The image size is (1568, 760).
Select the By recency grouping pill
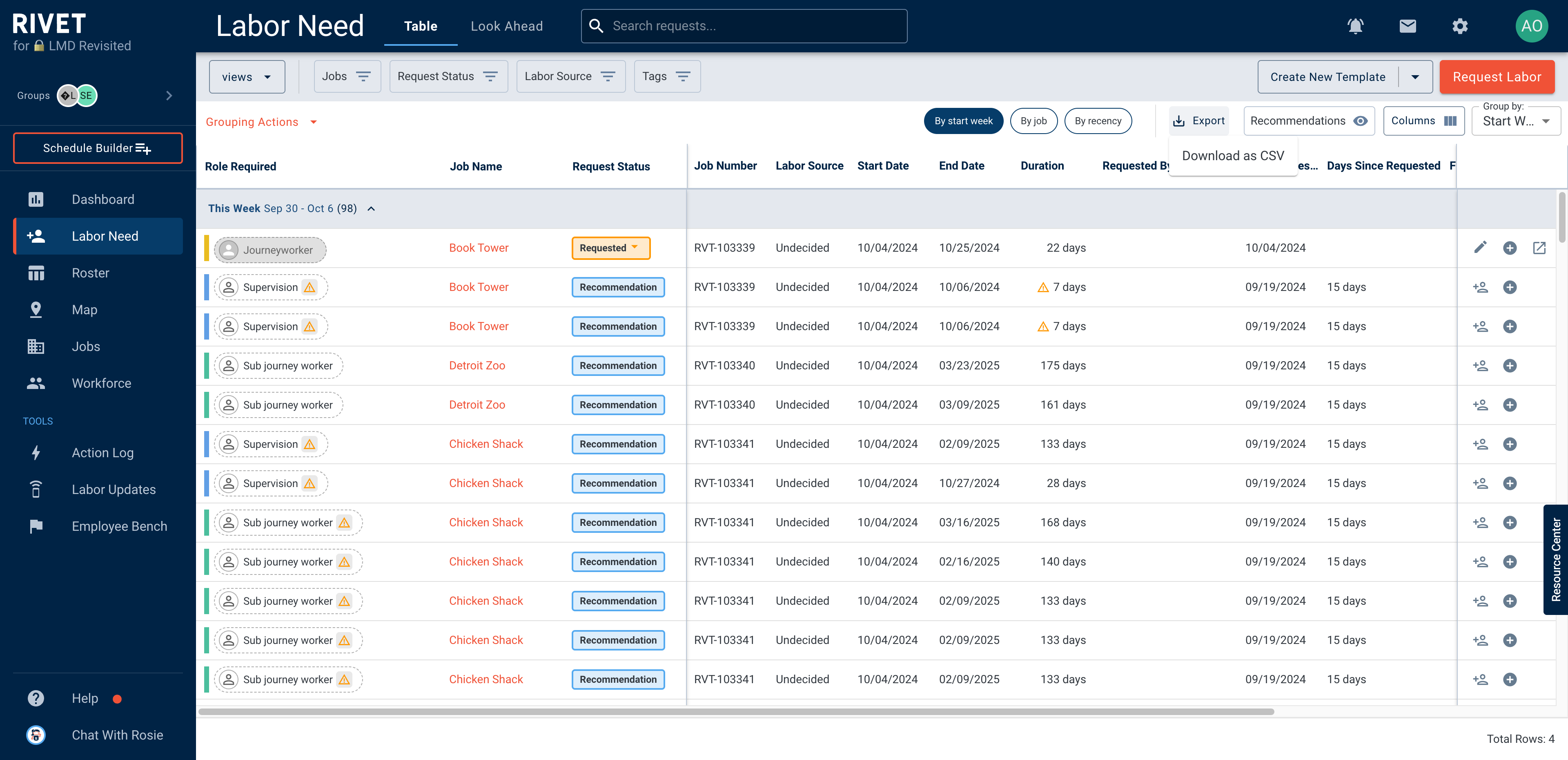click(x=1098, y=121)
